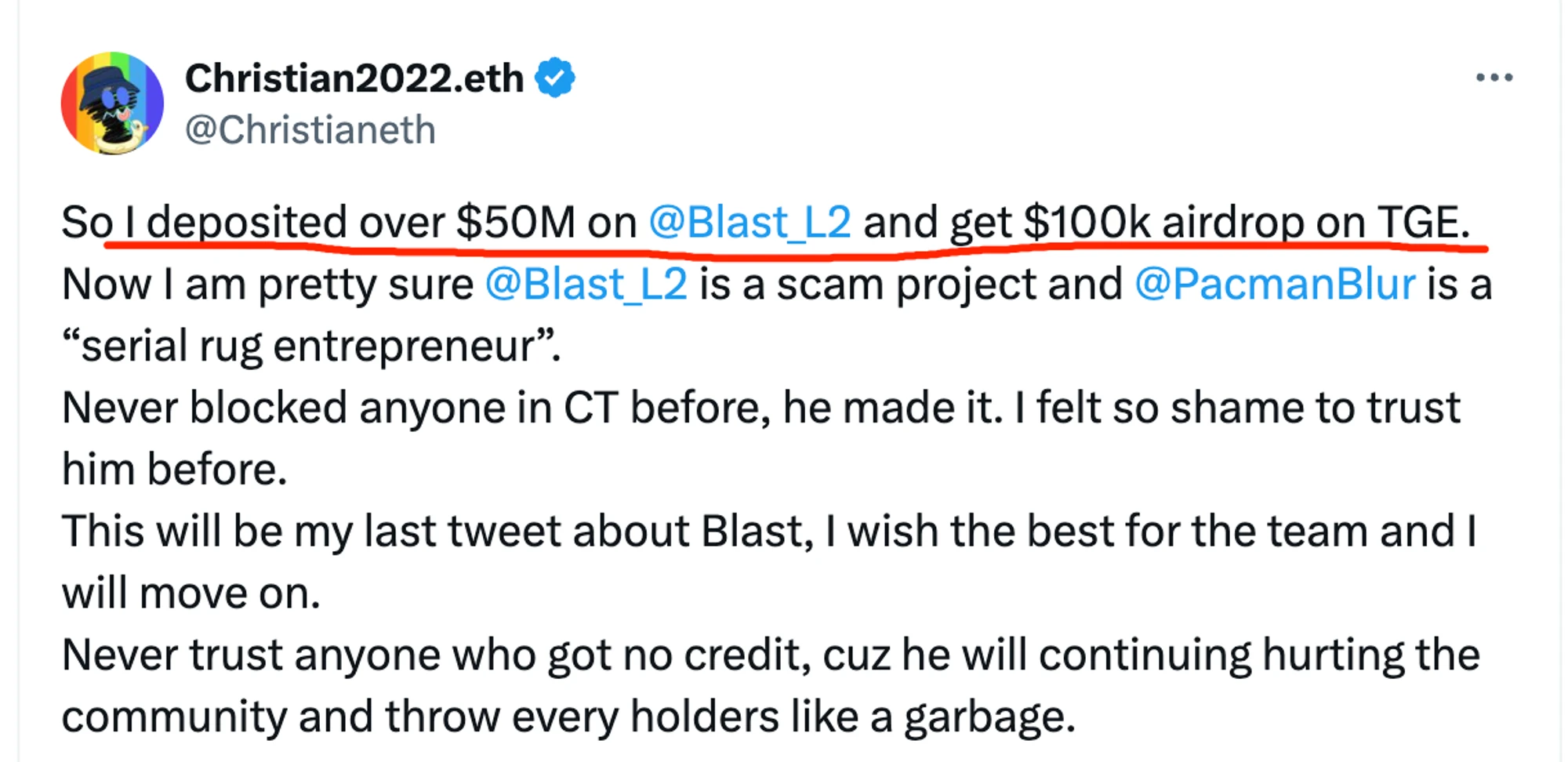The height and width of the screenshot is (762, 1568).
Task: Click the "scam project" phrase
Action: tap(906, 284)
